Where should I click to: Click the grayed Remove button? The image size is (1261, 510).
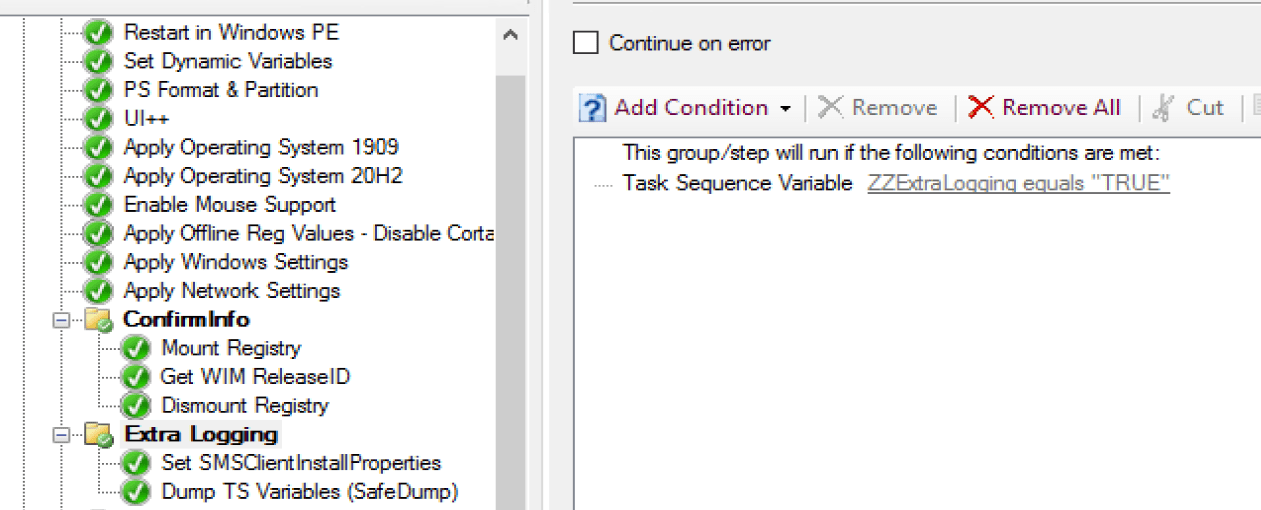pyautogui.click(x=878, y=108)
